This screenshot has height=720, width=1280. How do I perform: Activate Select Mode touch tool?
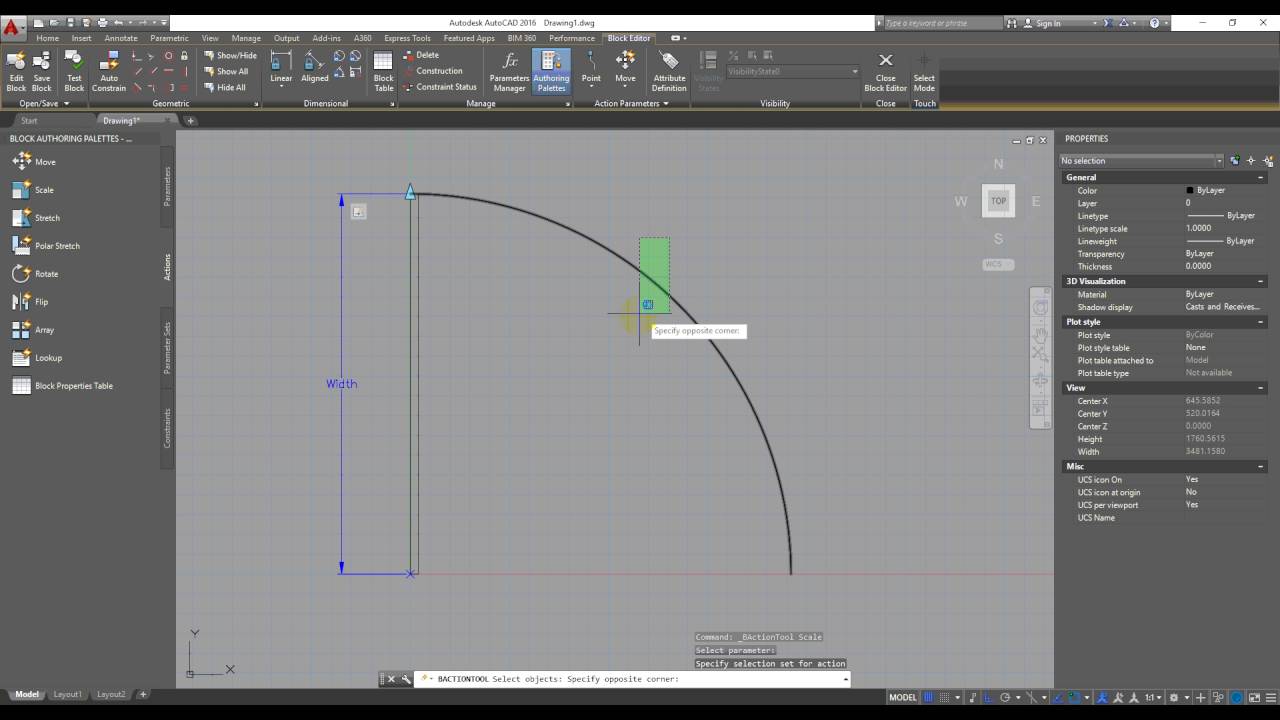click(x=924, y=71)
